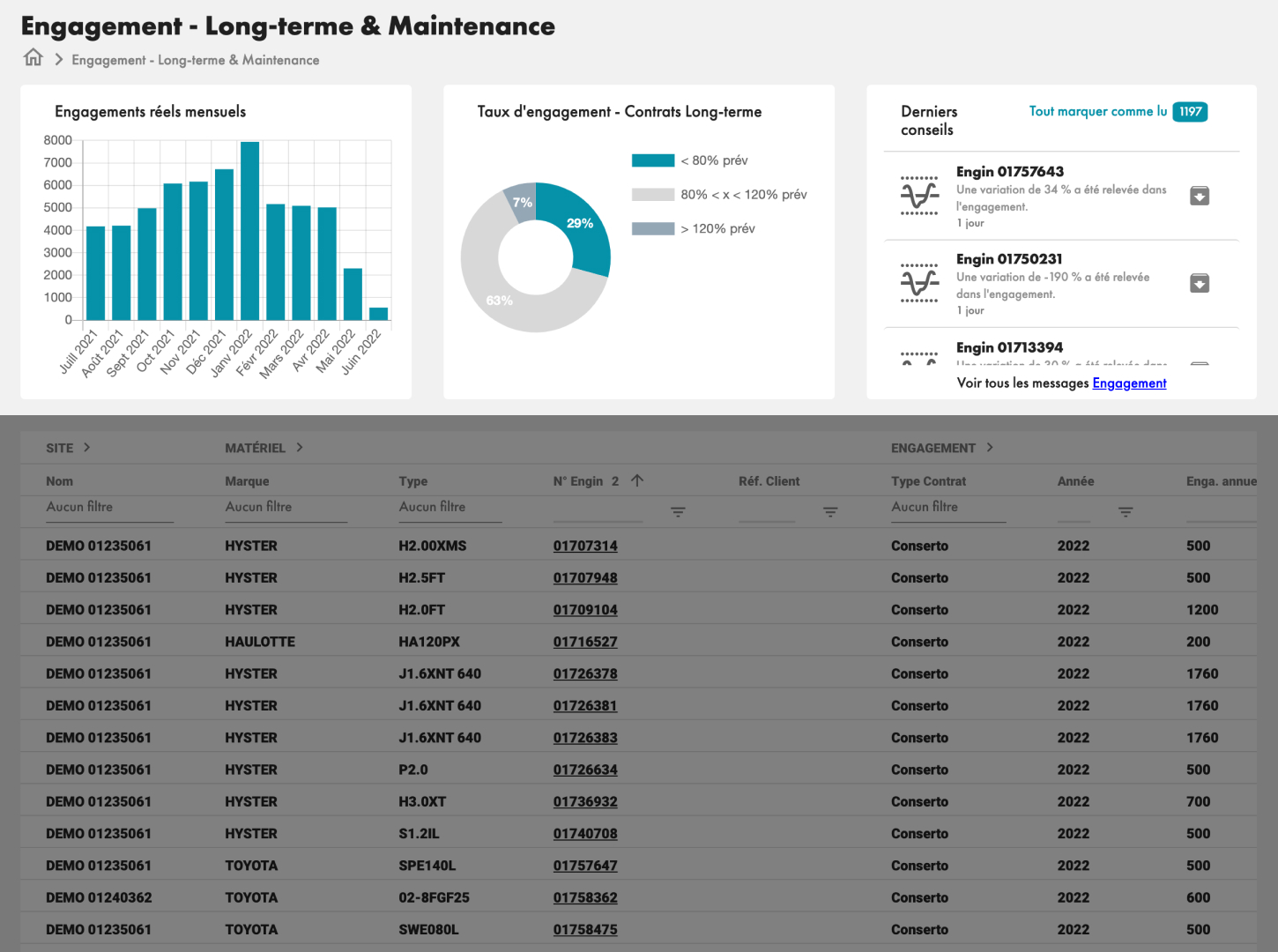Sort by the Nom column header
This screenshot has width=1278, height=952.
tap(59, 481)
